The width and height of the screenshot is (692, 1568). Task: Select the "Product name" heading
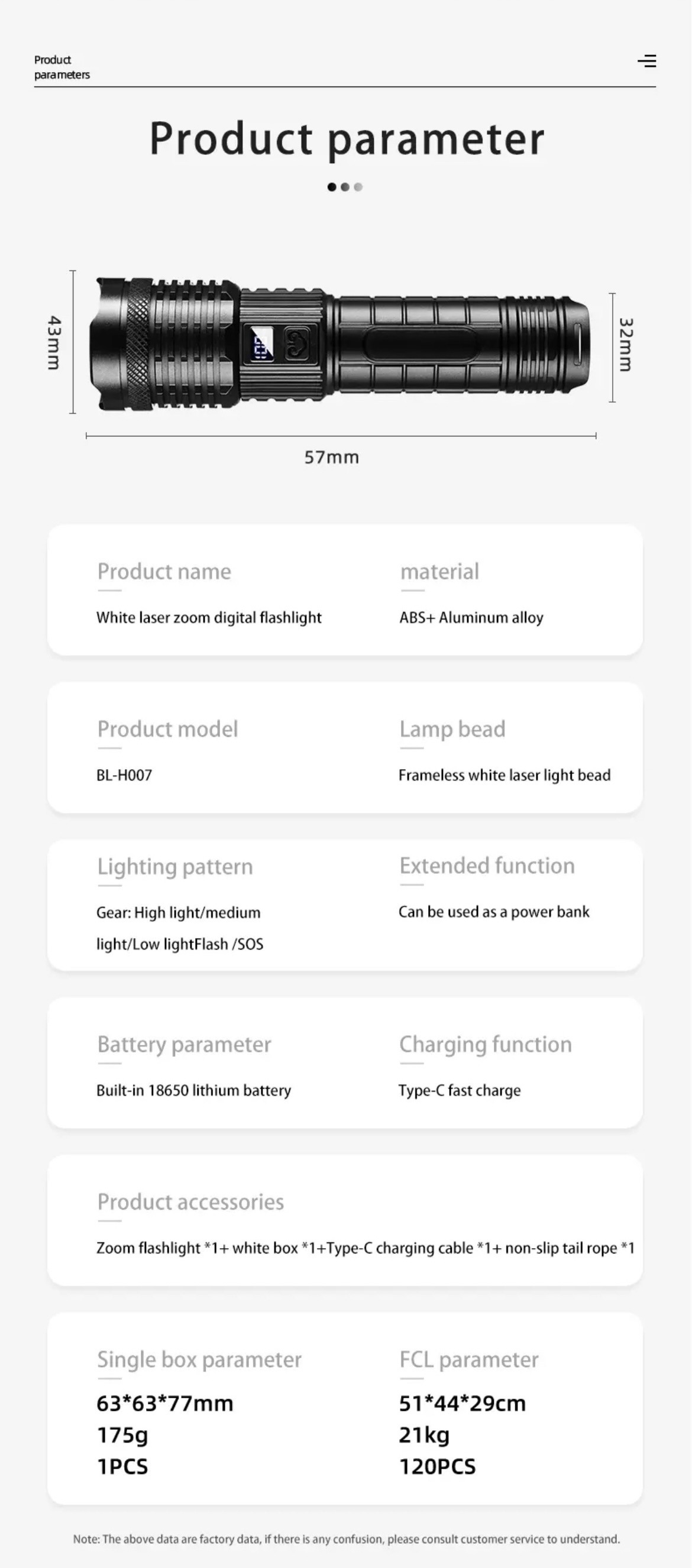pos(164,572)
